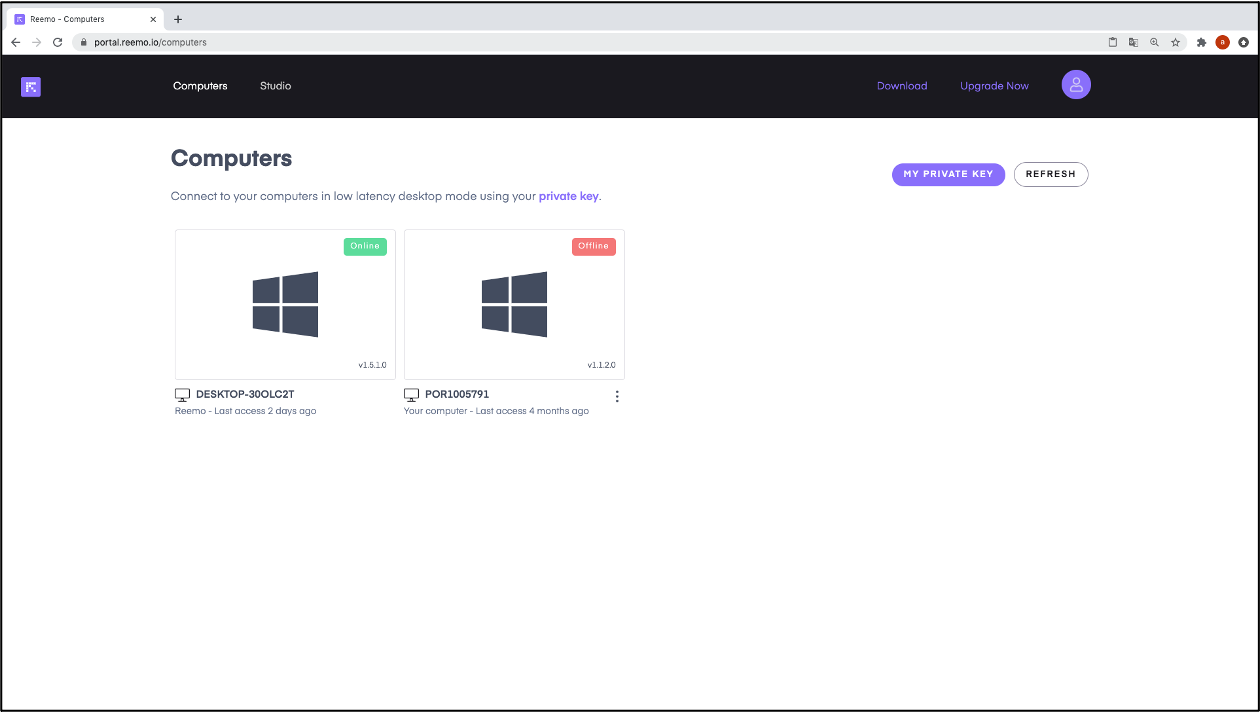This screenshot has height=712, width=1260.
Task: Click the DESKTOP-30OLC2T computer name
Action: pyautogui.click(x=245, y=395)
